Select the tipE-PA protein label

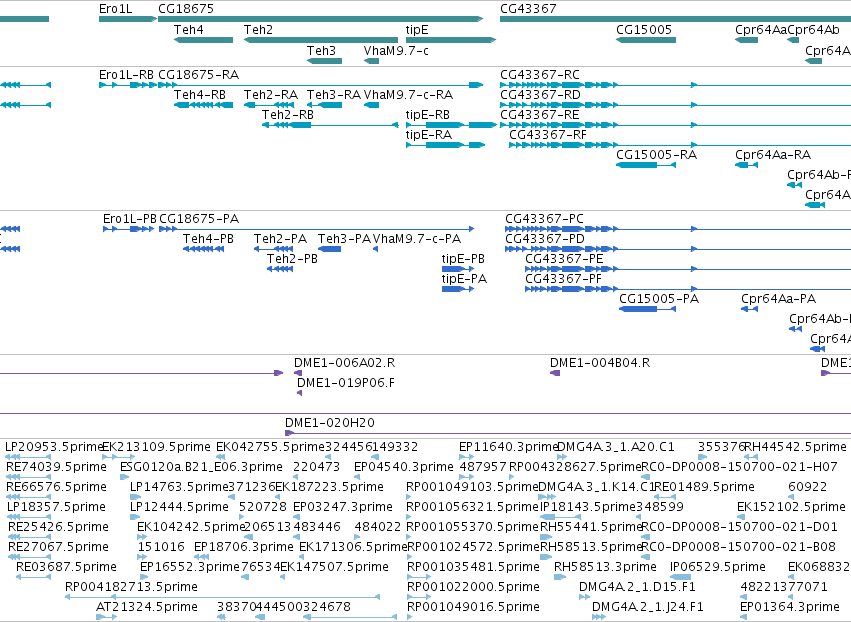[x=464, y=280]
